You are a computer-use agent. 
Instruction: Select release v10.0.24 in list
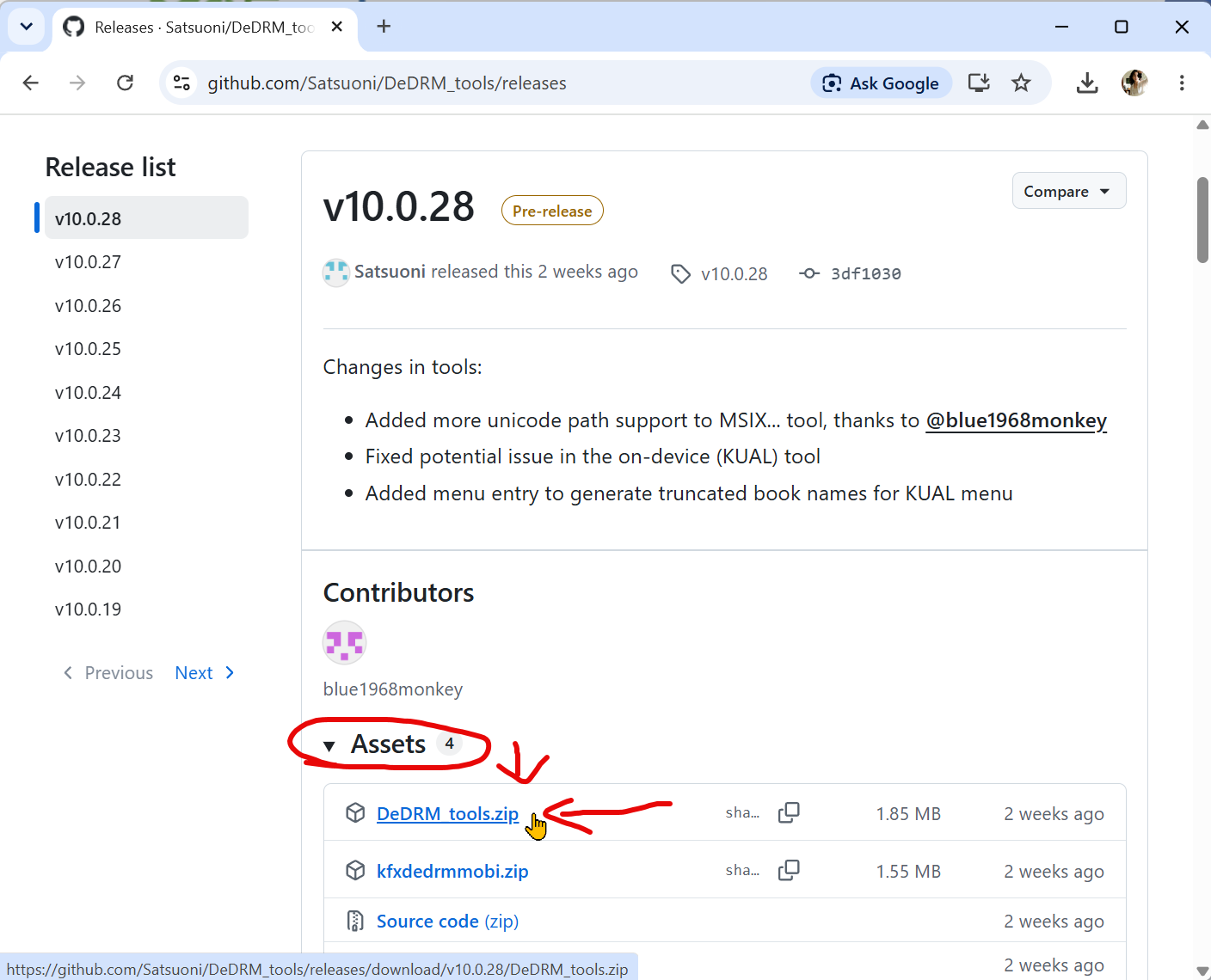(x=88, y=393)
